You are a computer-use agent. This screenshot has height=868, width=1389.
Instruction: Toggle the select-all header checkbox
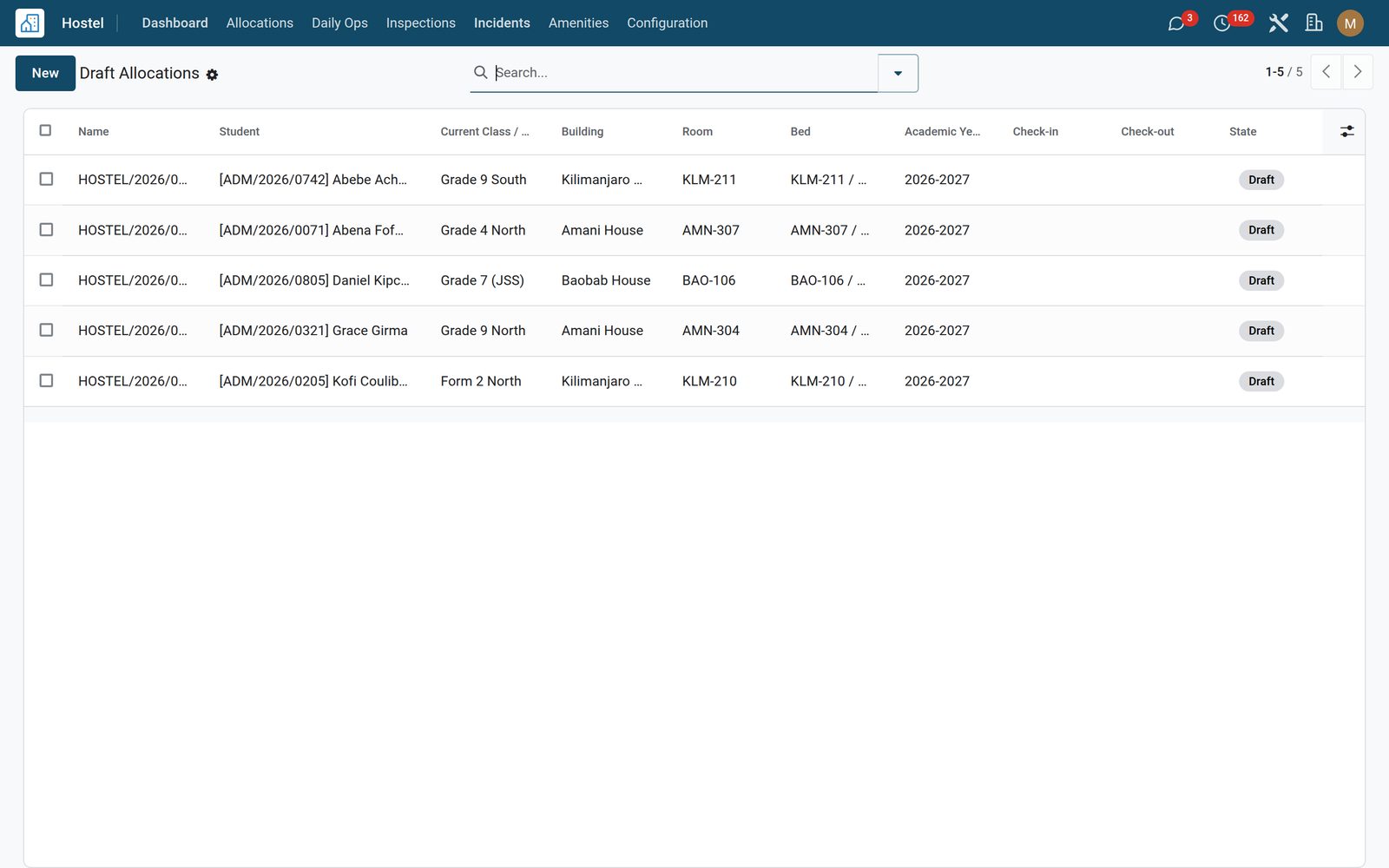tap(46, 130)
